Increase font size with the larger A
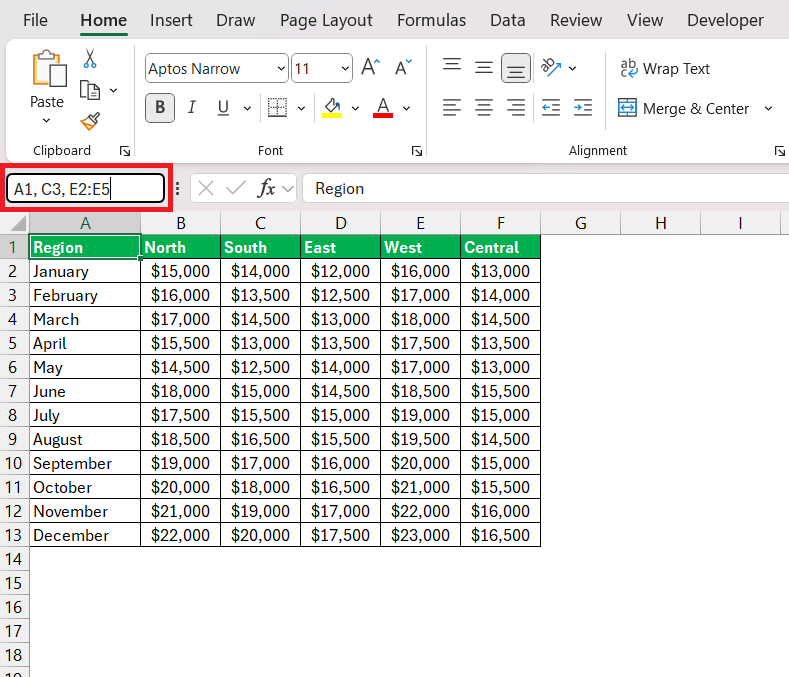 click(x=370, y=67)
